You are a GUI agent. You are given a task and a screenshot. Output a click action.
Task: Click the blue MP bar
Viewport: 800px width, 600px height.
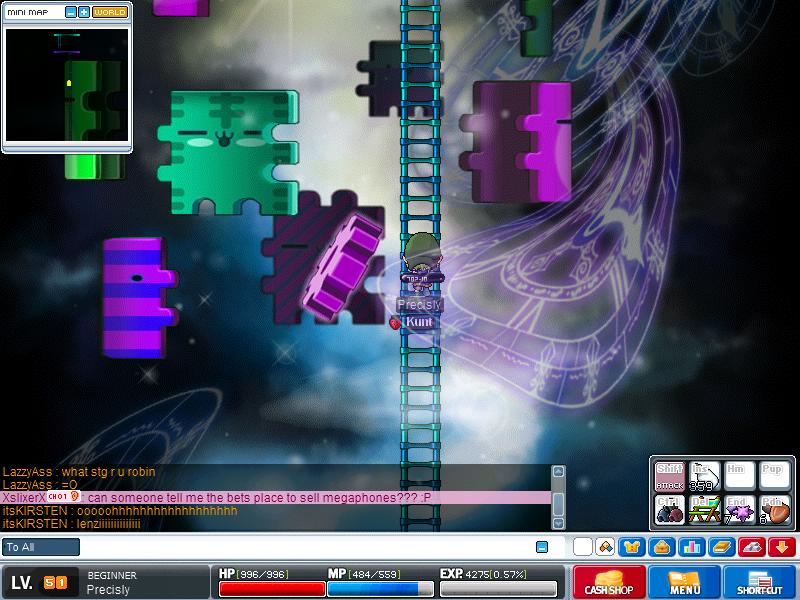point(380,589)
